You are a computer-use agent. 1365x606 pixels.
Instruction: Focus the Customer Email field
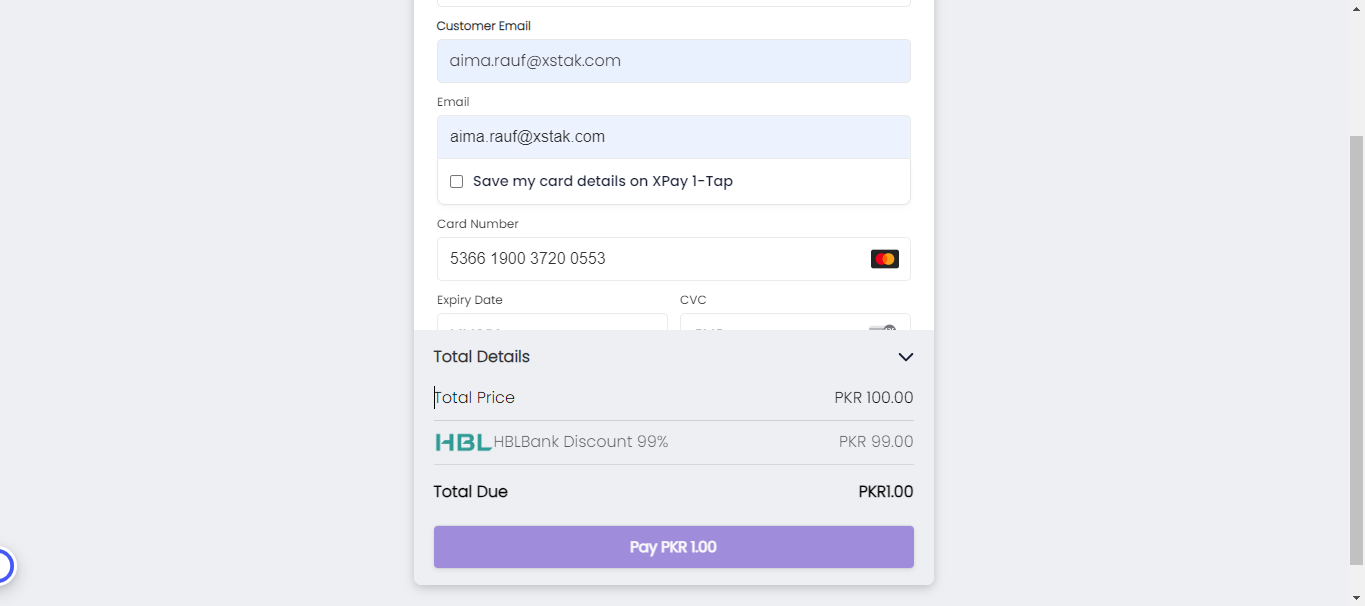[673, 61]
